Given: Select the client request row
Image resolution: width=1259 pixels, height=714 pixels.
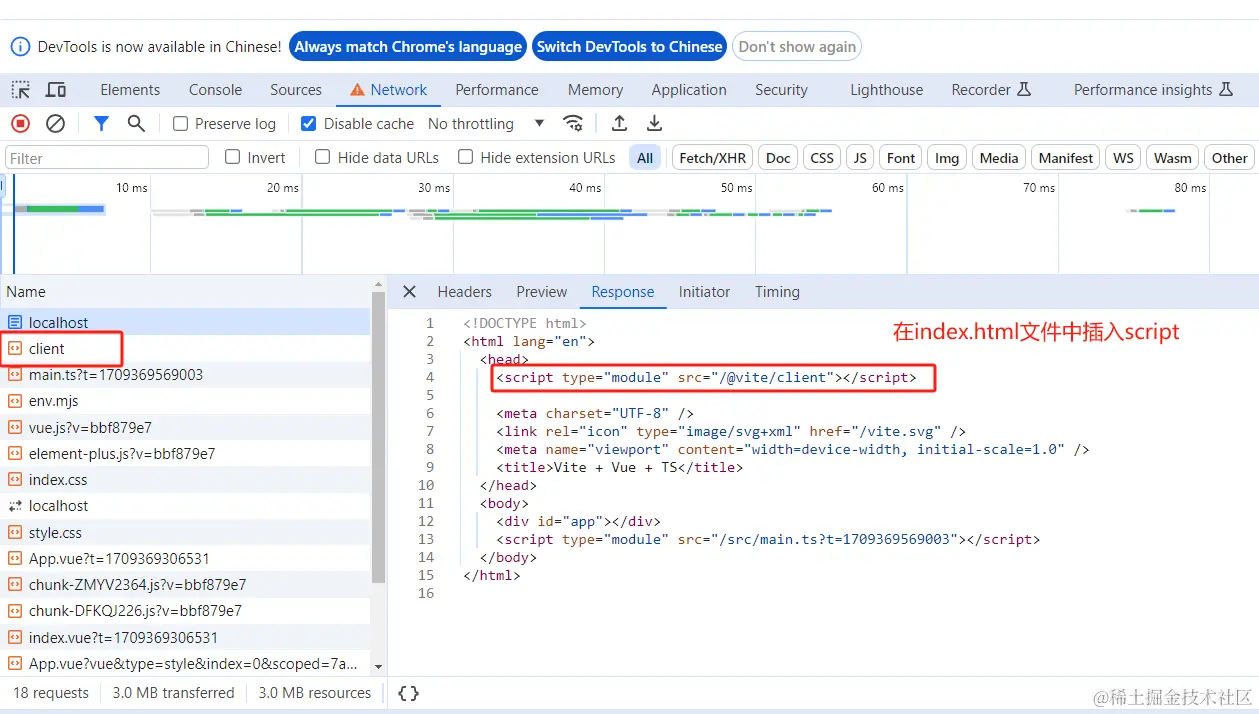Looking at the screenshot, I should pyautogui.click(x=185, y=349).
